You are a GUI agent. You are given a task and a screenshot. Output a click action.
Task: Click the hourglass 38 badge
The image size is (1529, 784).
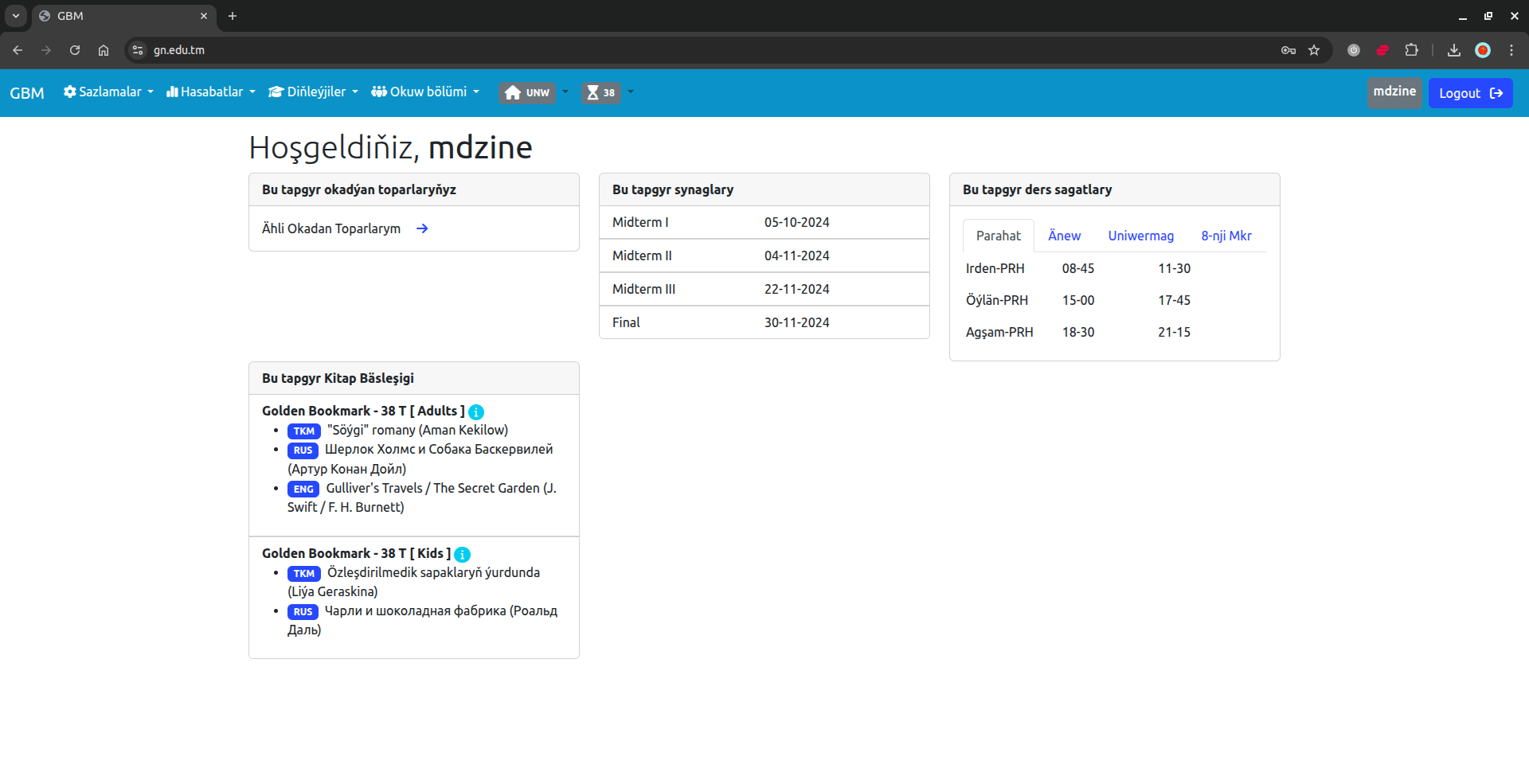[x=600, y=92]
